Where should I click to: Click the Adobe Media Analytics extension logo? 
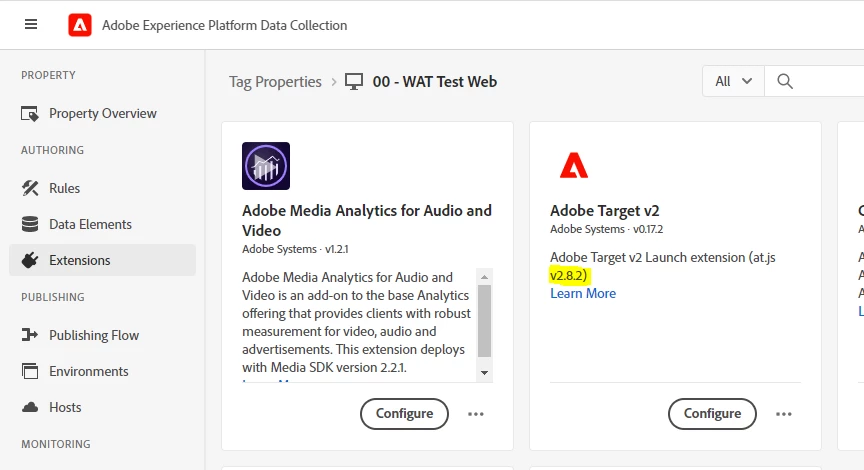[266, 166]
